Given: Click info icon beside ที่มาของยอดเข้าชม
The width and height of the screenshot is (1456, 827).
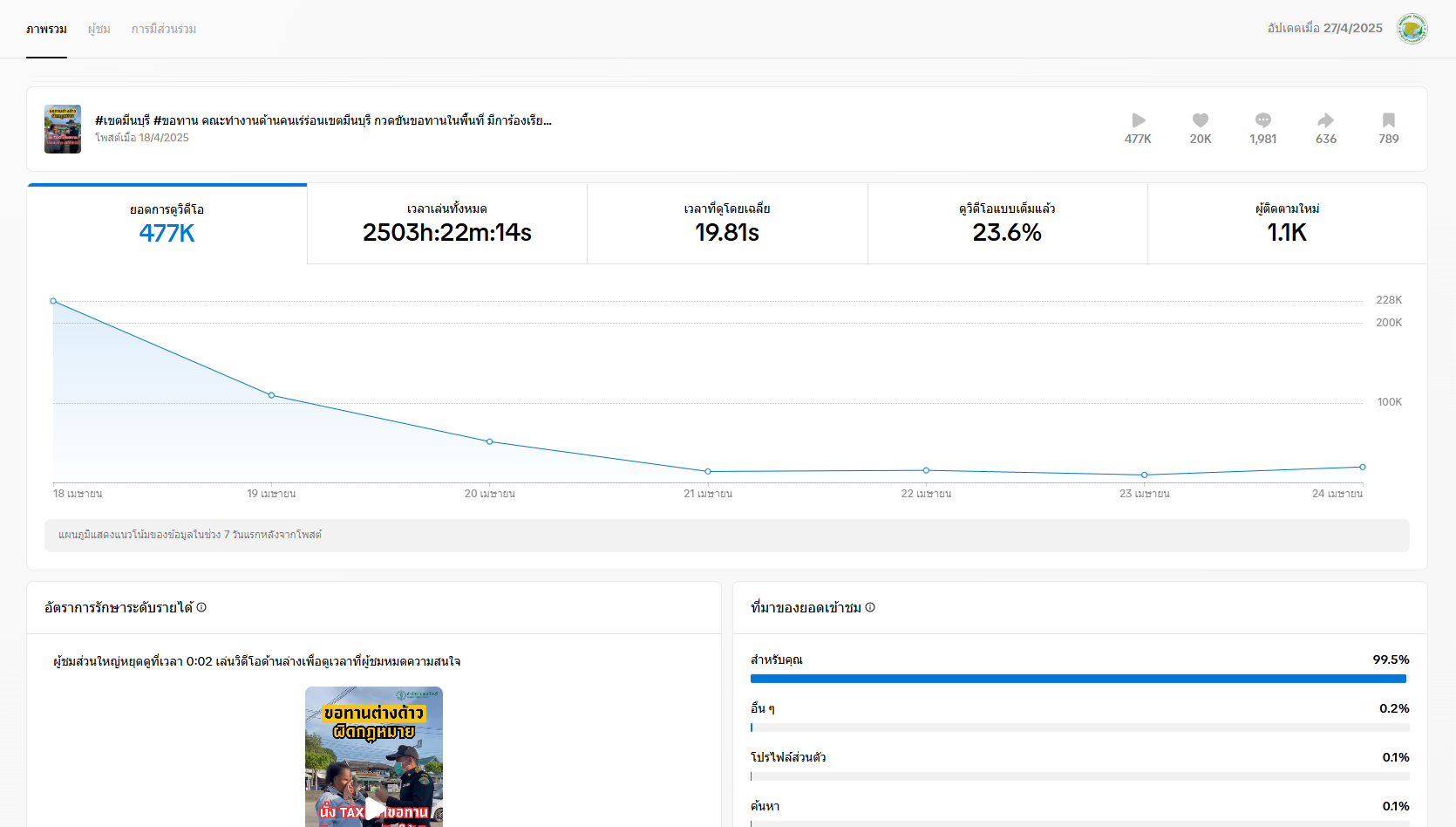Looking at the screenshot, I should [x=870, y=607].
